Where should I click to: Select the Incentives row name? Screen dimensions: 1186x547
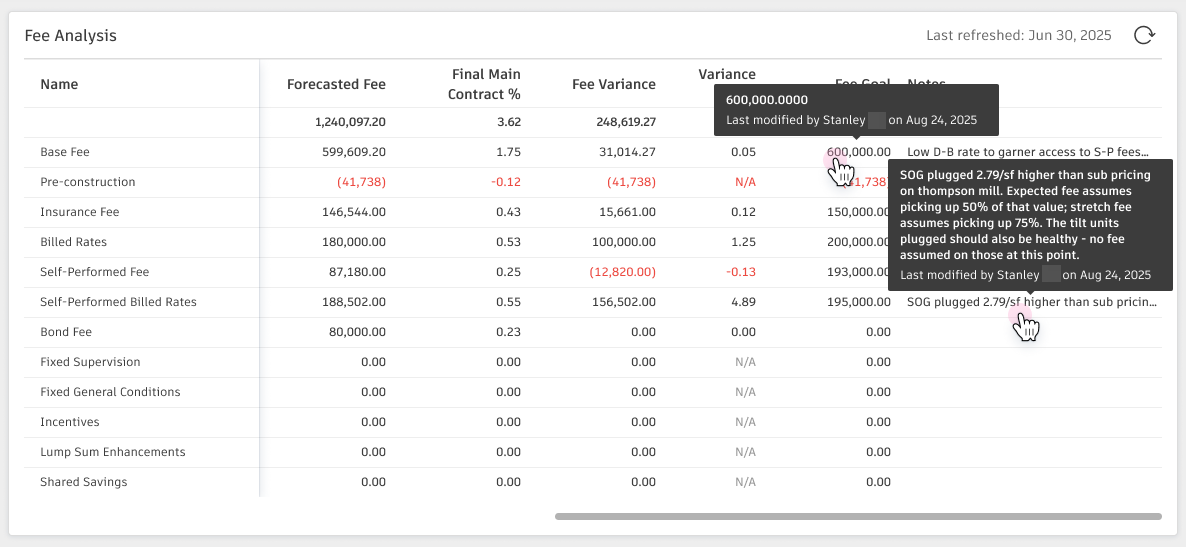(x=70, y=421)
